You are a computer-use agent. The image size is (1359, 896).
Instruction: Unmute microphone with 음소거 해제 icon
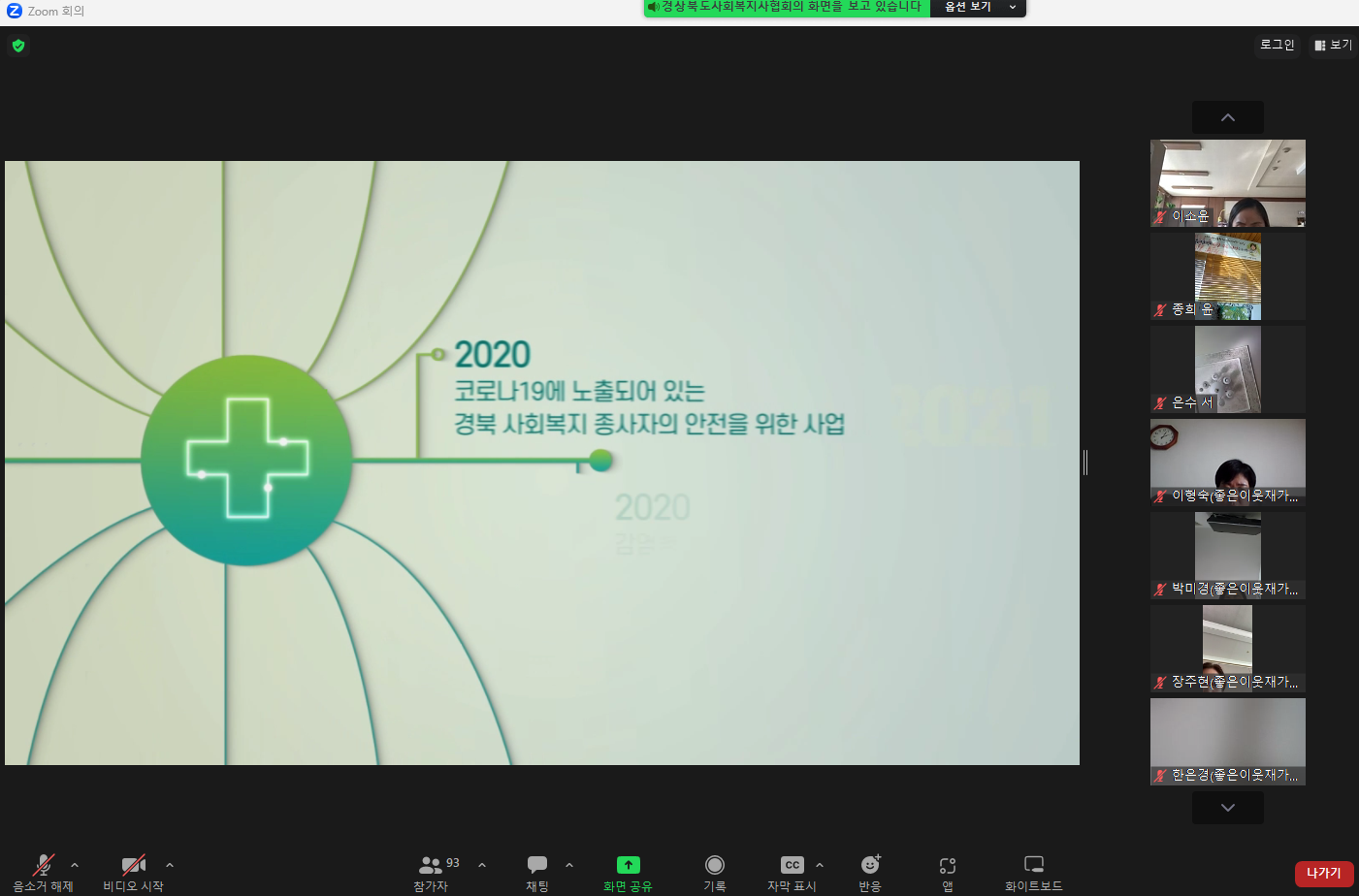(x=43, y=865)
